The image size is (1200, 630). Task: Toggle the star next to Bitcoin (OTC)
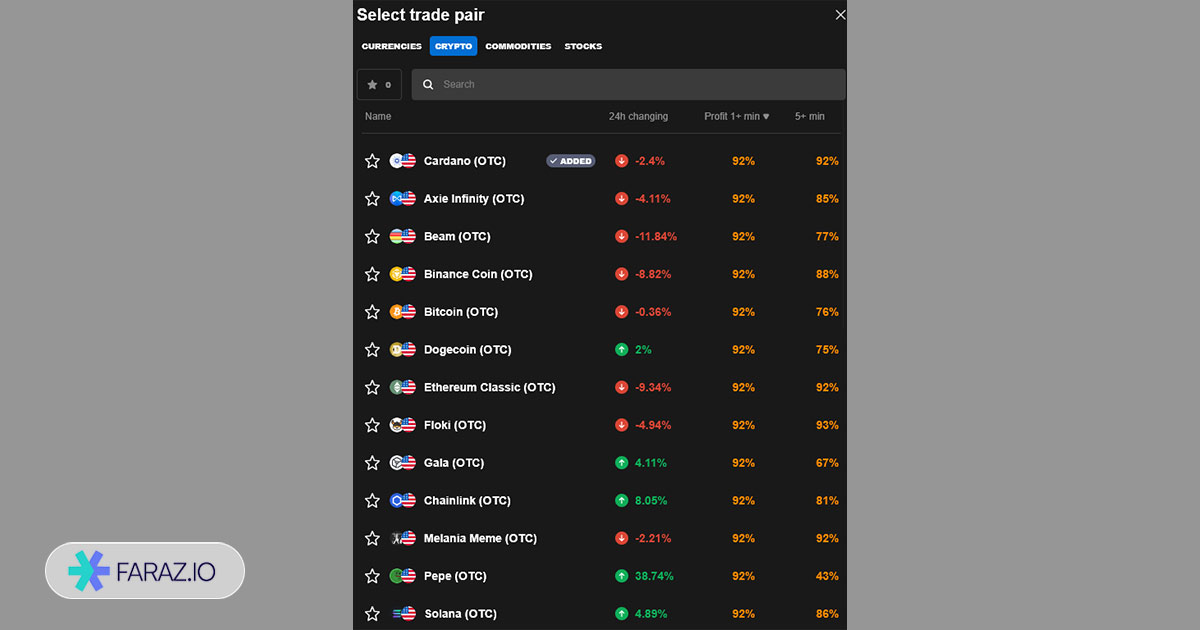pyautogui.click(x=372, y=312)
